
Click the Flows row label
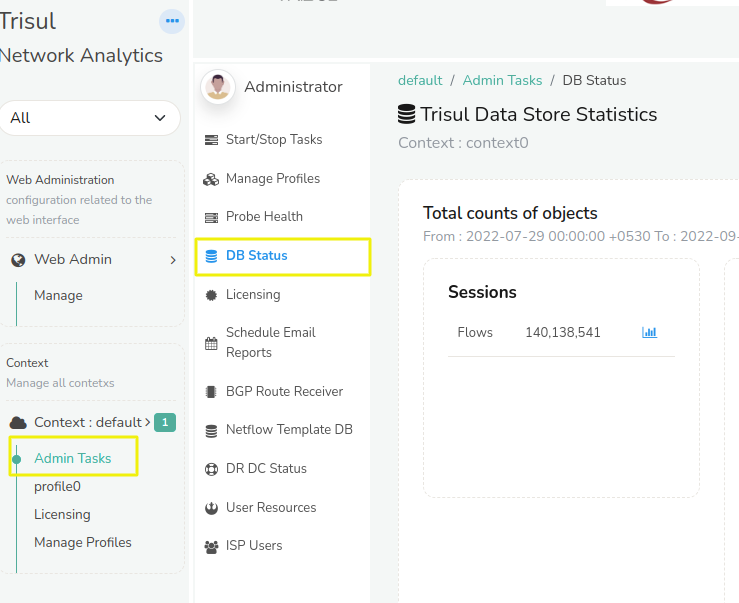tap(475, 332)
